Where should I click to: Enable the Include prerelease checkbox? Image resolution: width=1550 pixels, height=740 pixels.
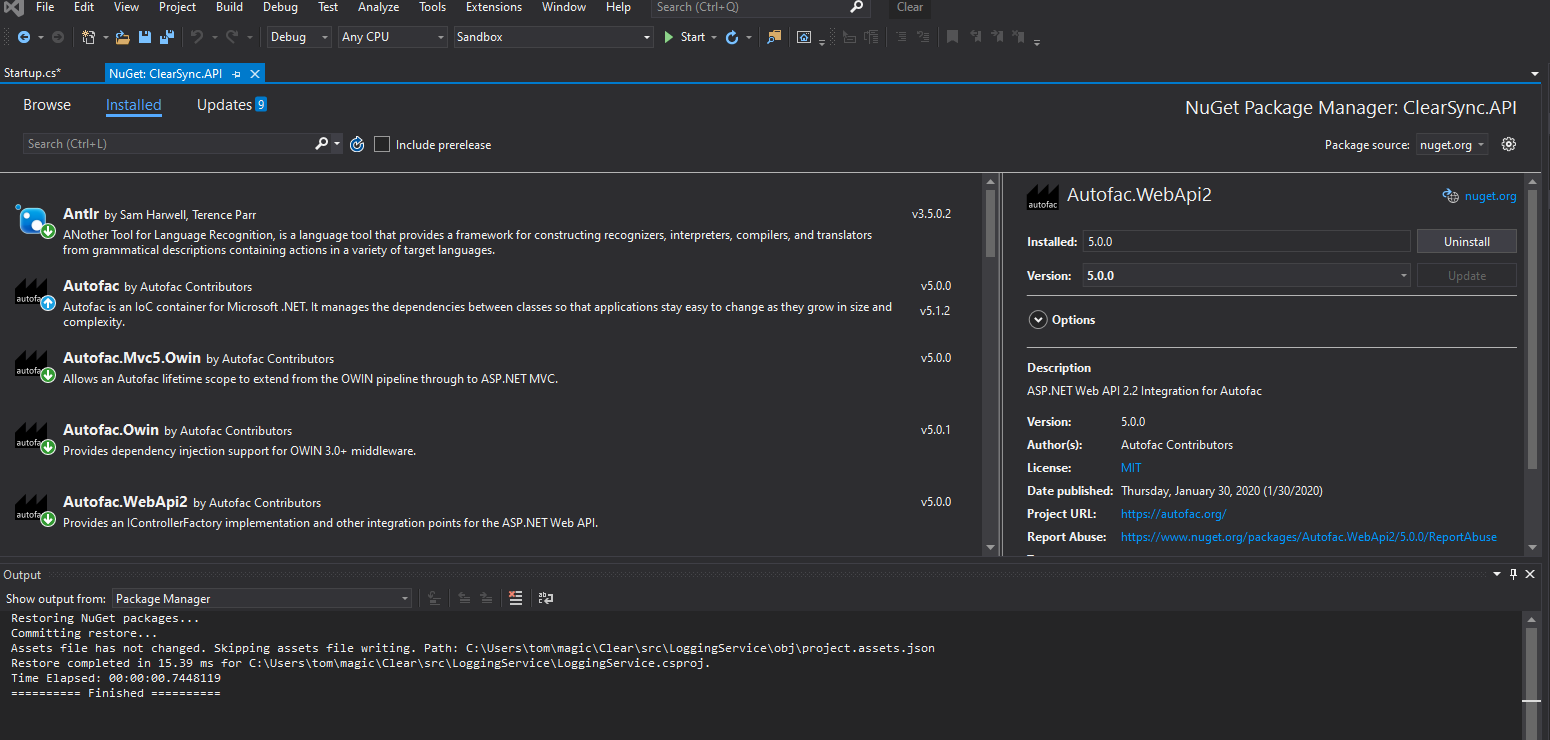[x=382, y=144]
